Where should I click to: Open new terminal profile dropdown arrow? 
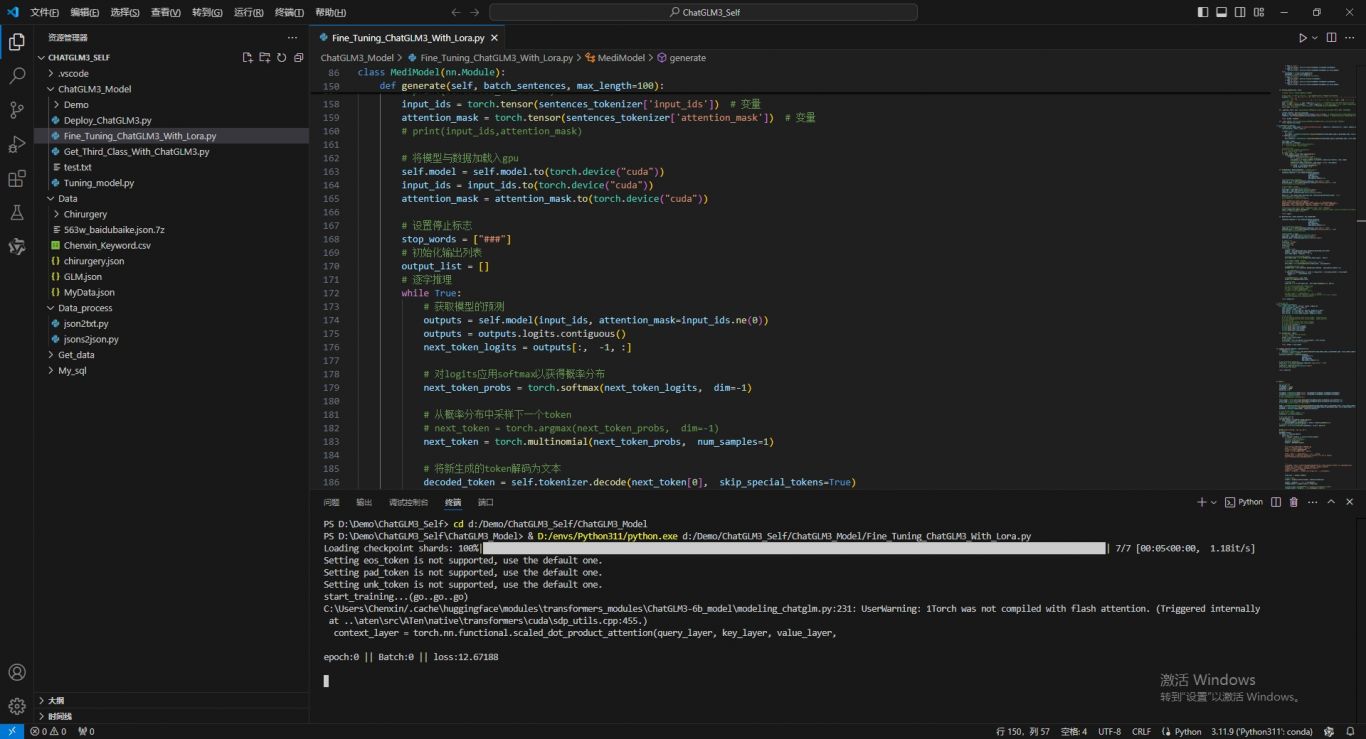(1214, 502)
